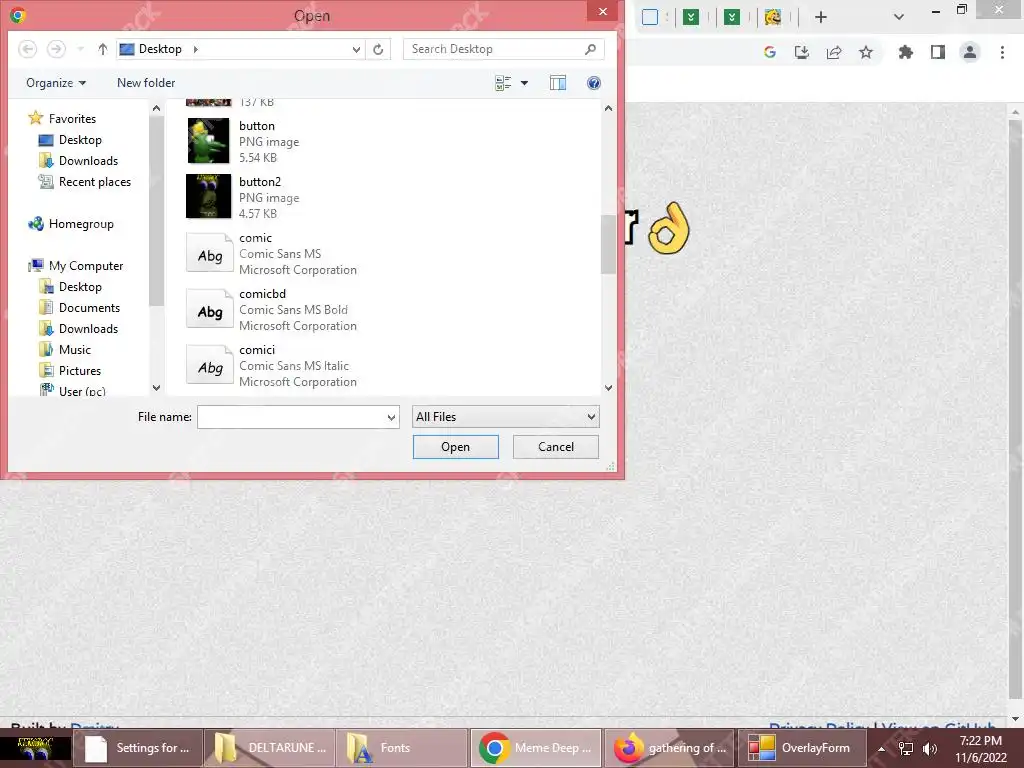Screen dimensions: 1024x768
Task: Open Chrome three-dot menu
Action: pyautogui.click(x=1002, y=52)
